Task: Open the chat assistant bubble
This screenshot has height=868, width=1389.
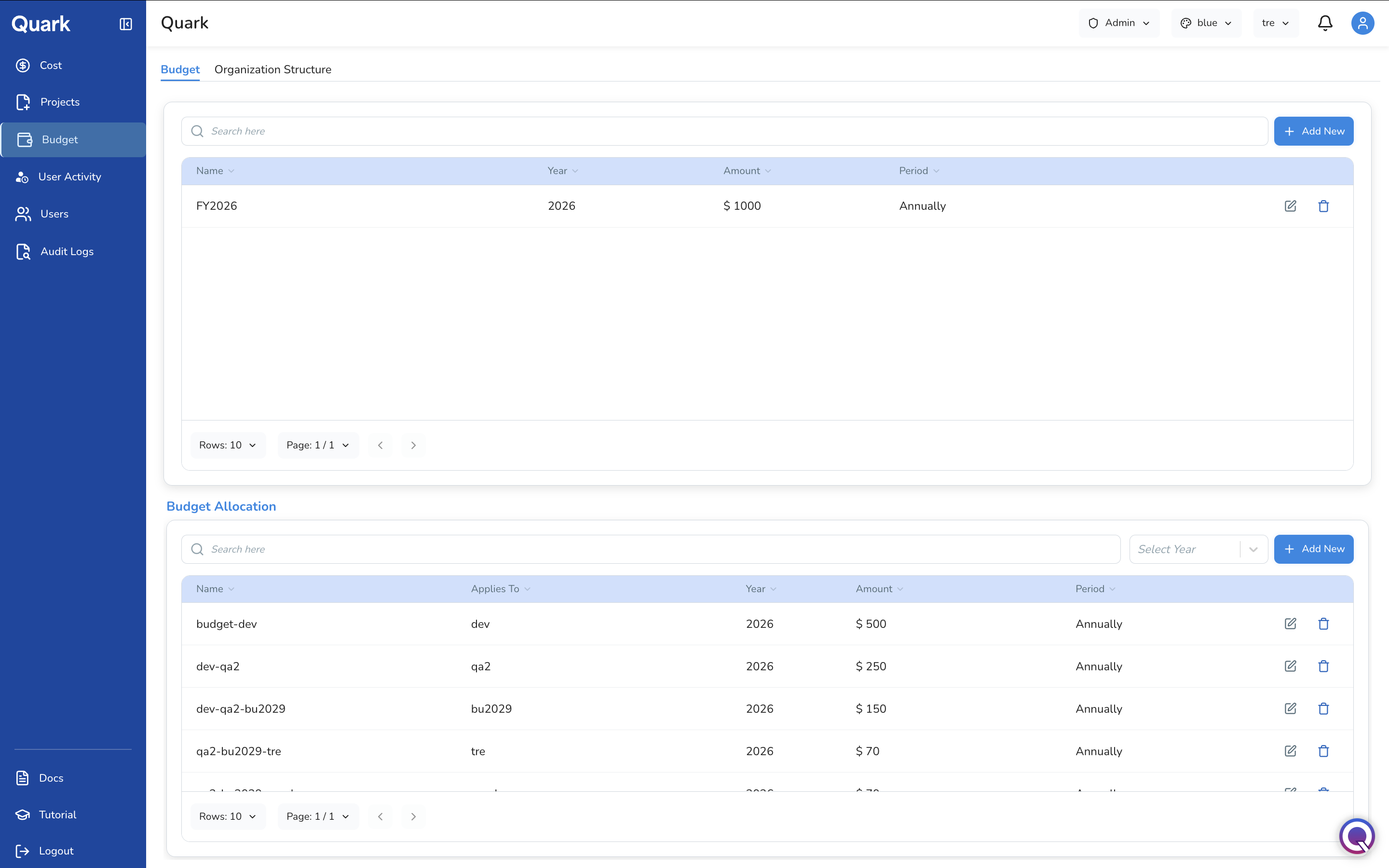Action: click(x=1357, y=837)
